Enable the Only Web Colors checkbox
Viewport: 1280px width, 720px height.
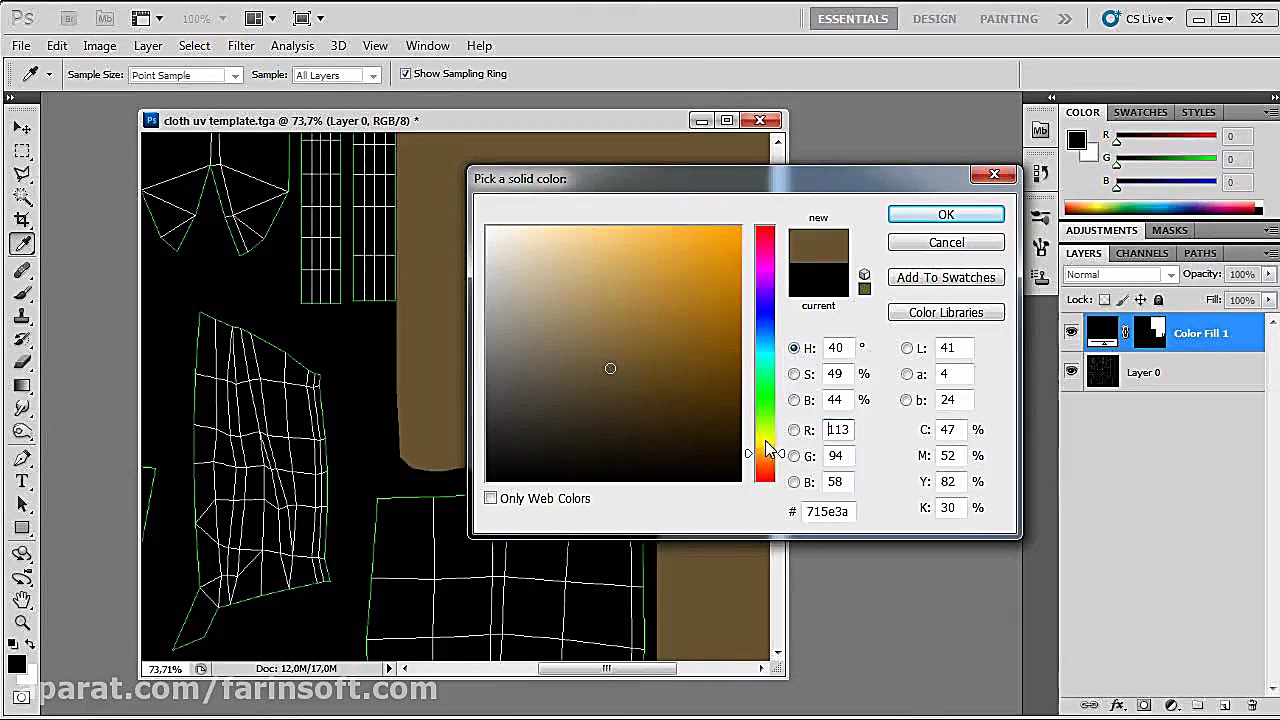tap(491, 498)
